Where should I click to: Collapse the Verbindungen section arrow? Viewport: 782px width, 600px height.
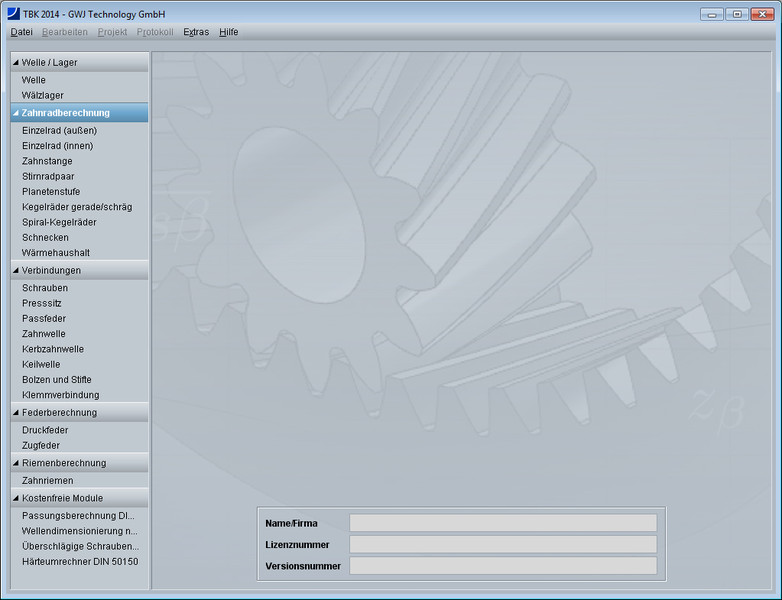point(16,270)
